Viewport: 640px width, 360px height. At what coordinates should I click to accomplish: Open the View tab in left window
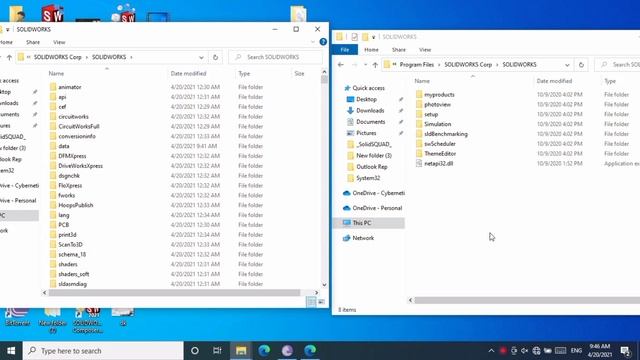pos(59,42)
